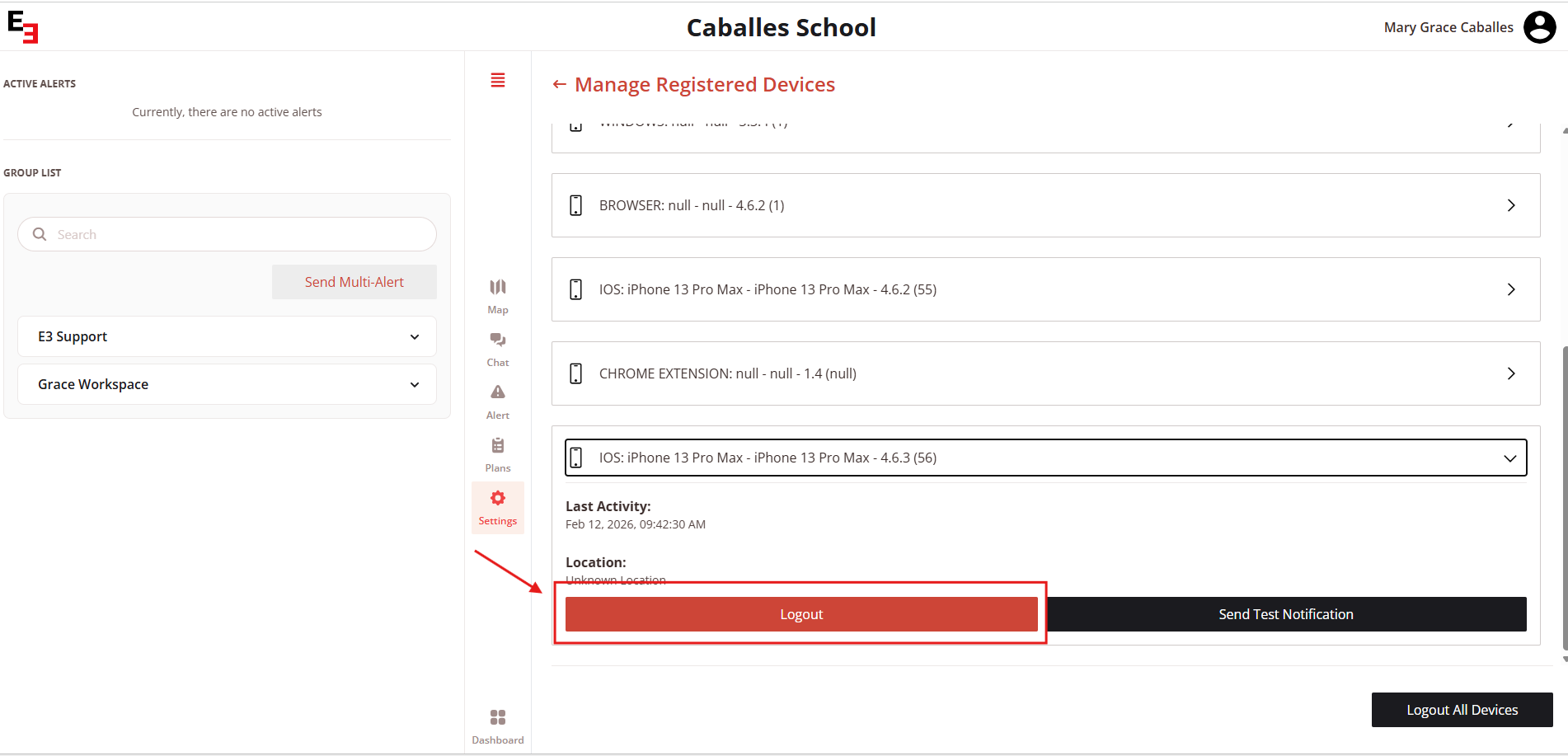The width and height of the screenshot is (1568, 756).
Task: Select the Settings tab in sidebar
Action: tap(498, 507)
